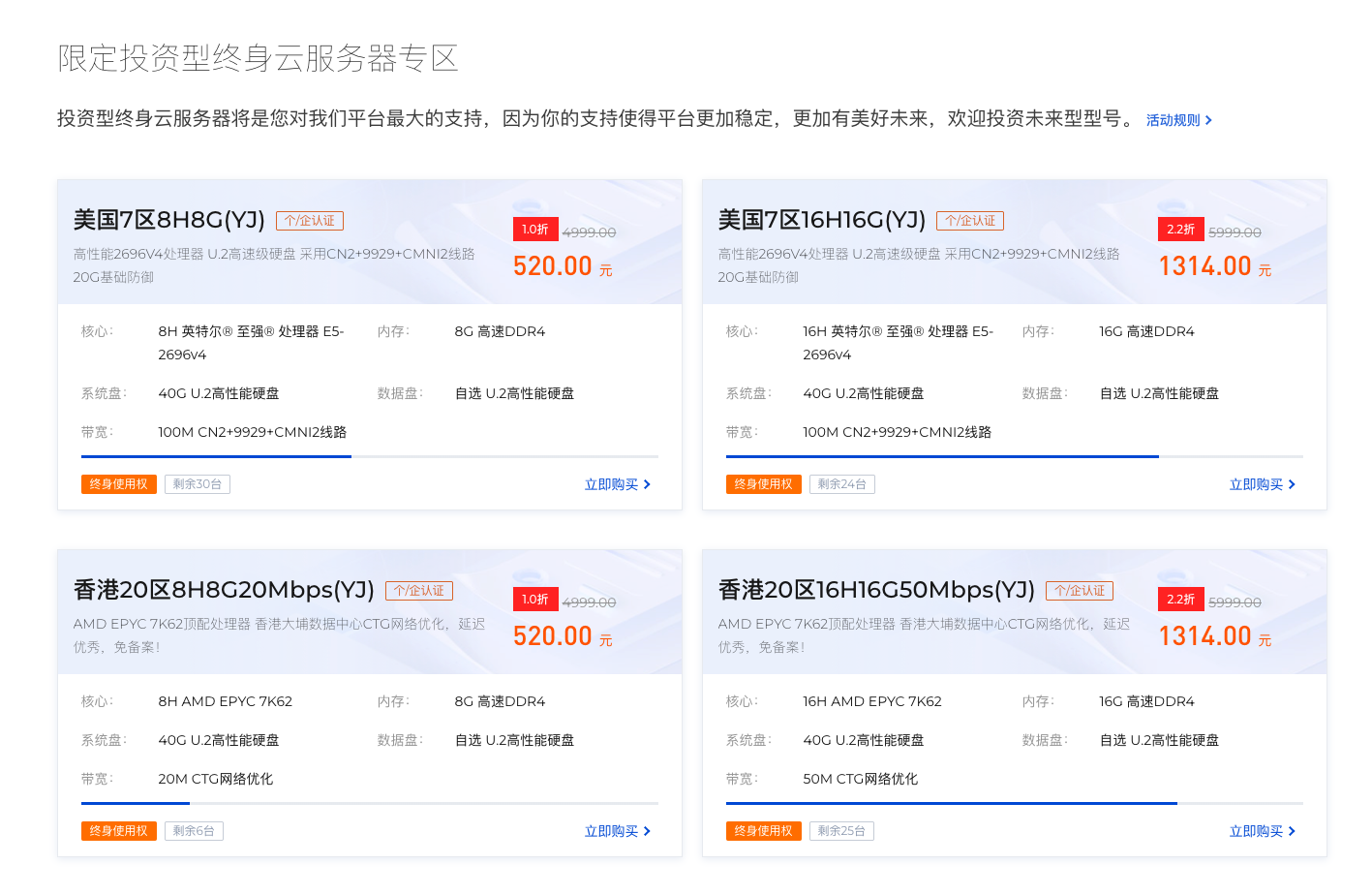Click 立即购买 on the 美国7区16H16G(YJ) card

coord(1263,484)
